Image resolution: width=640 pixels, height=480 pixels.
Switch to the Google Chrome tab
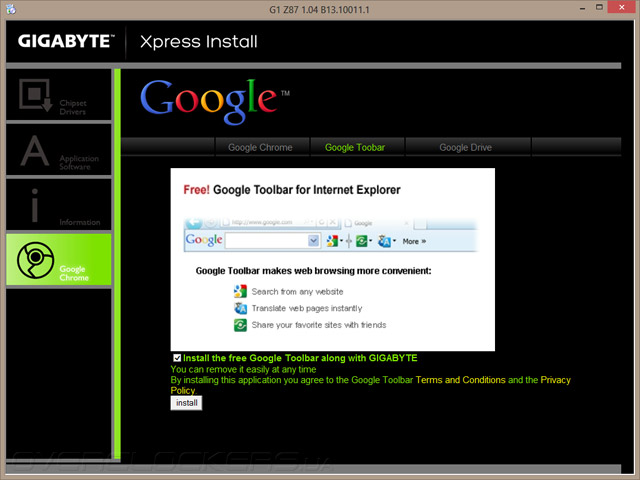[x=260, y=147]
